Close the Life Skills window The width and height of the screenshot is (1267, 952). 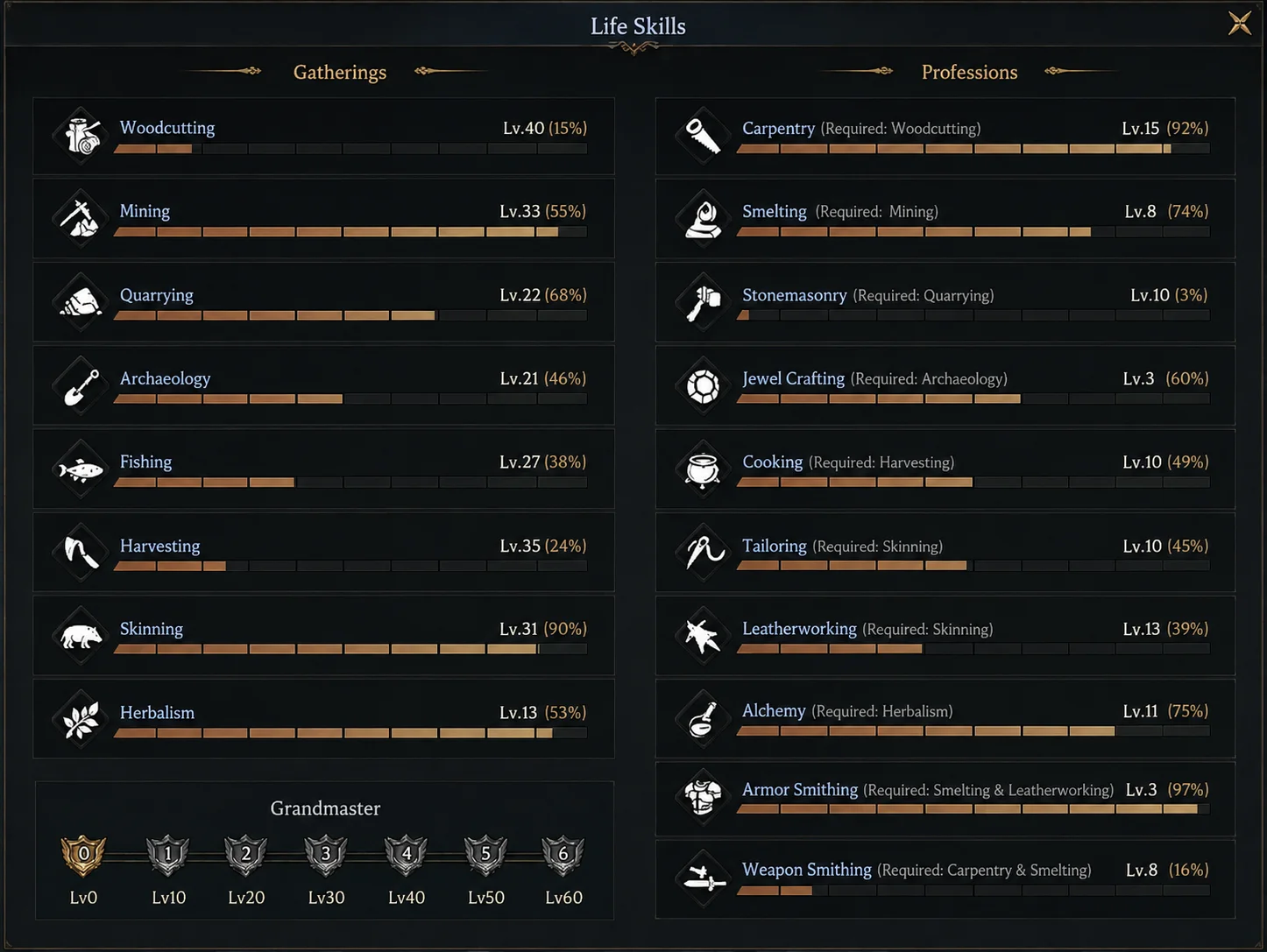(x=1240, y=23)
